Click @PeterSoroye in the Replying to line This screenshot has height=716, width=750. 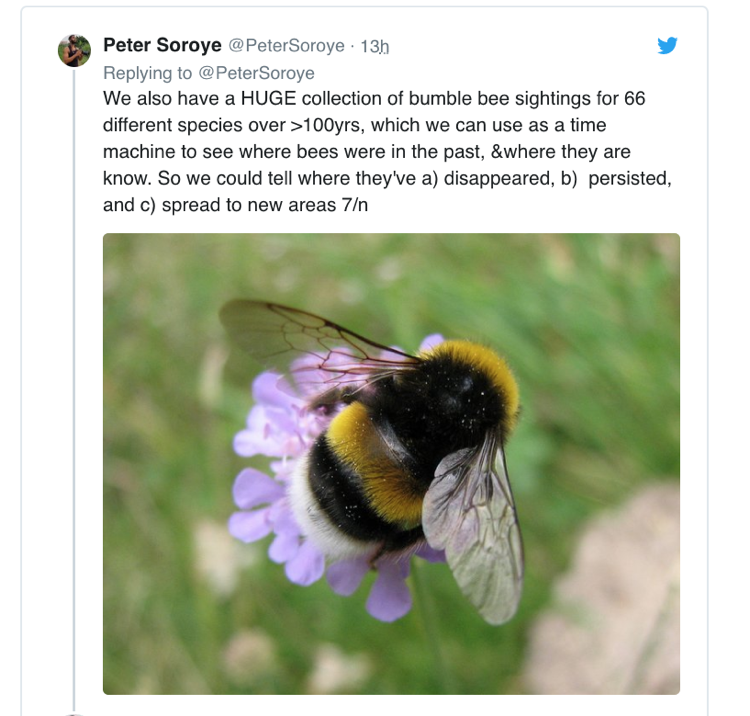260,73
